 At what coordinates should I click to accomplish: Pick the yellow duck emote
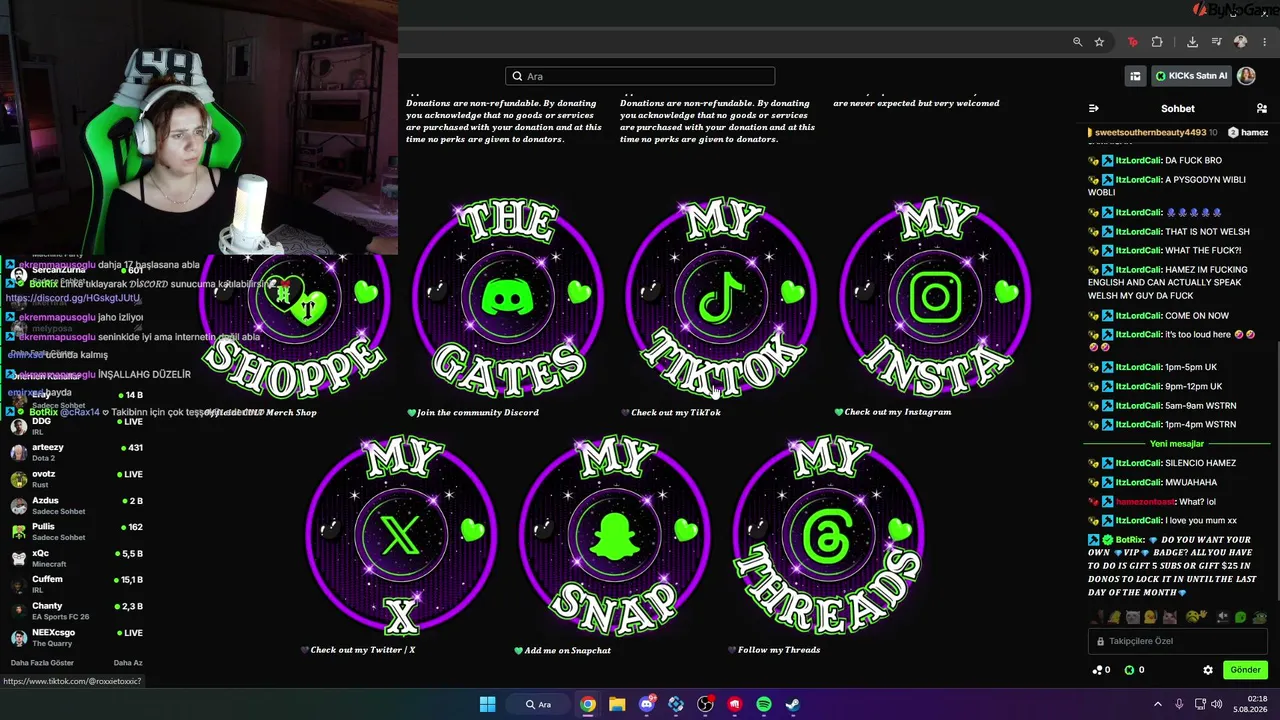[x=1150, y=617]
